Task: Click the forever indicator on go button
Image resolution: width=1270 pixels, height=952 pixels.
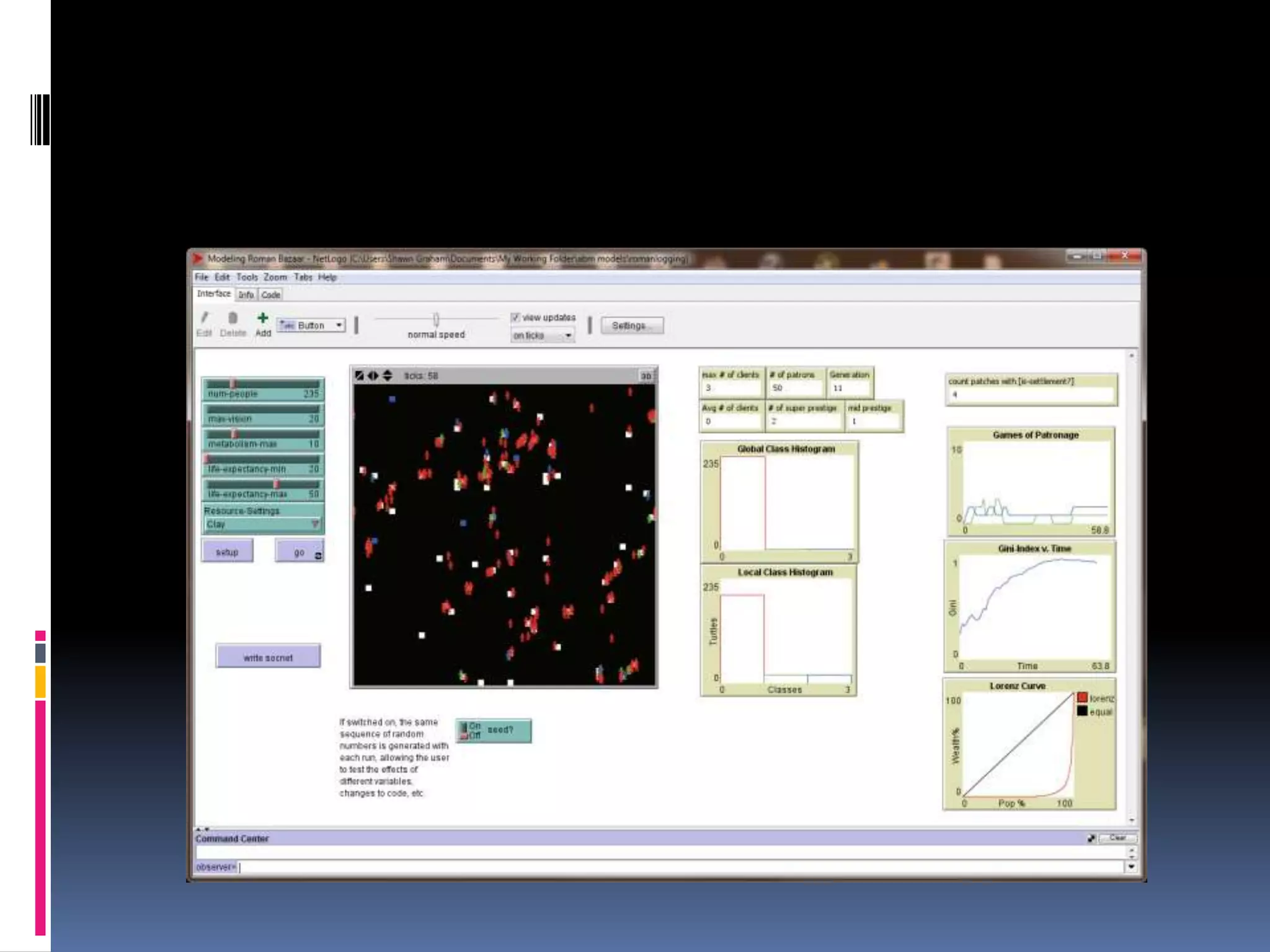Action: pyautogui.click(x=318, y=556)
